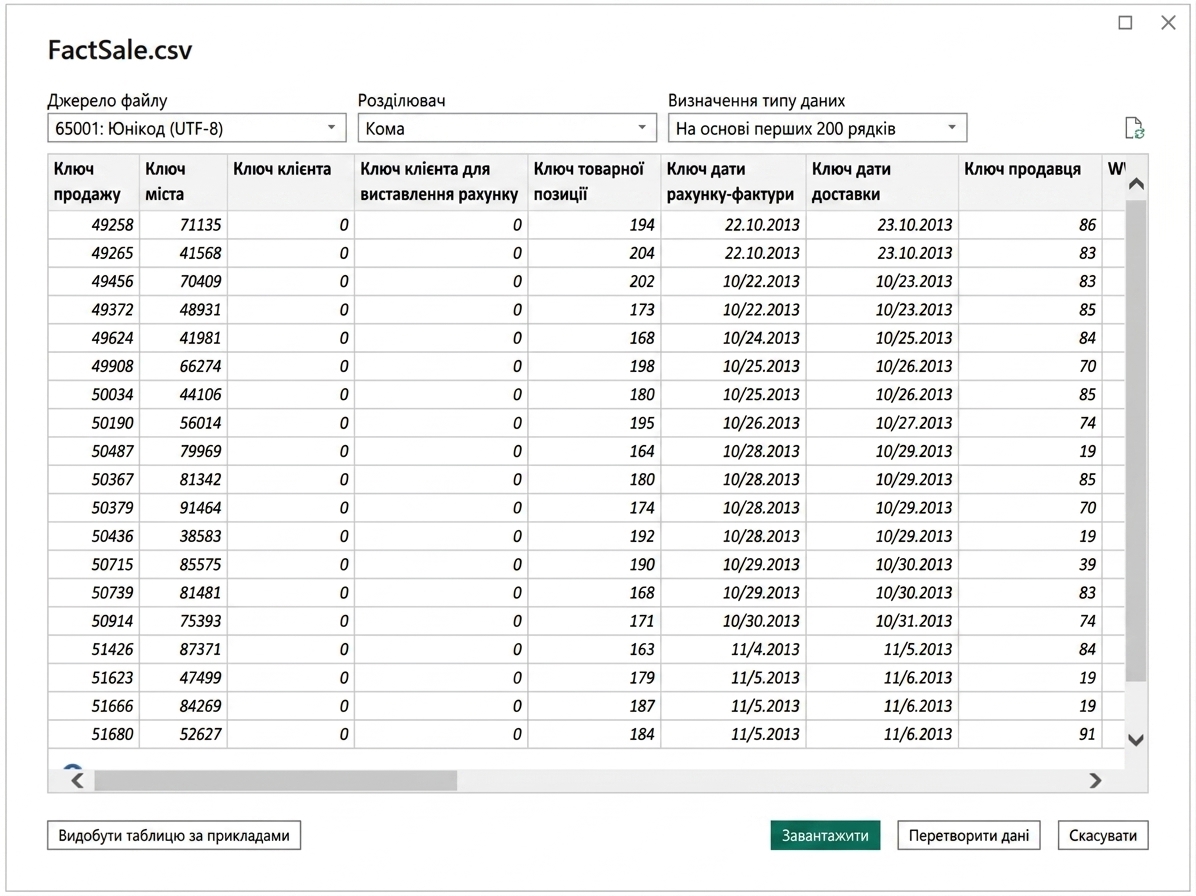
Task: Click the Скасувати button
Action: coord(1103,835)
